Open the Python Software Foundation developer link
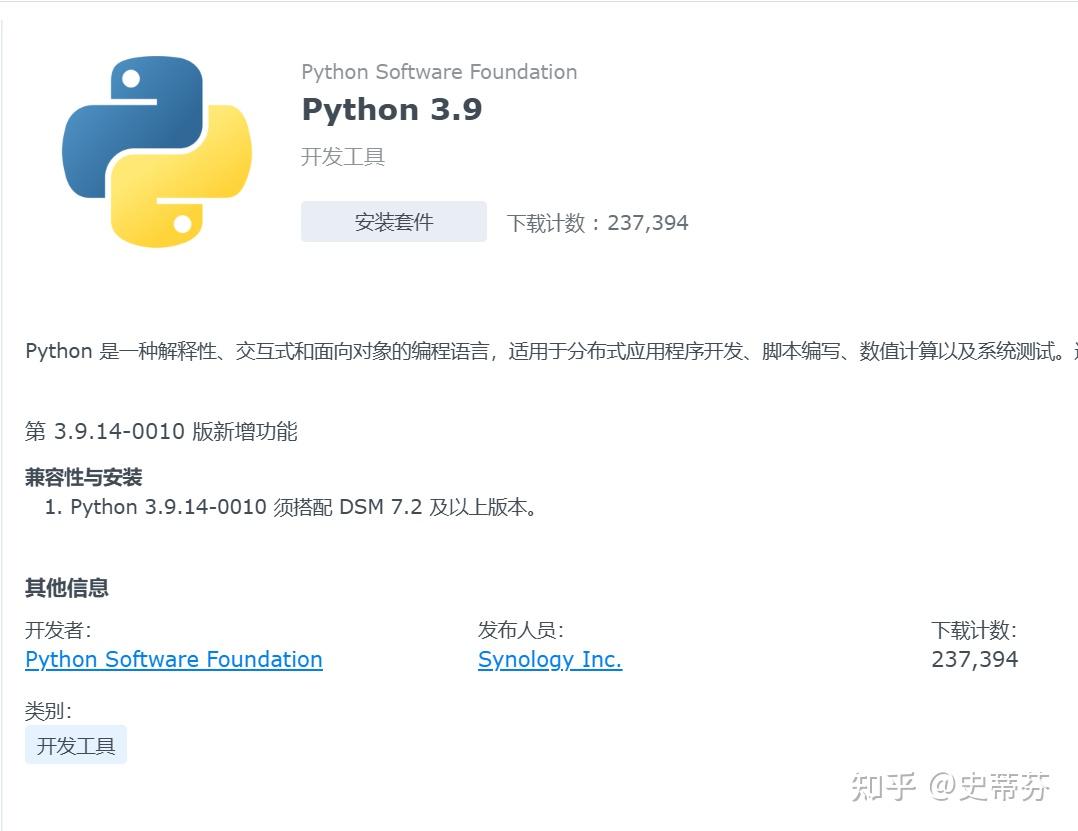1078x831 pixels. point(173,659)
